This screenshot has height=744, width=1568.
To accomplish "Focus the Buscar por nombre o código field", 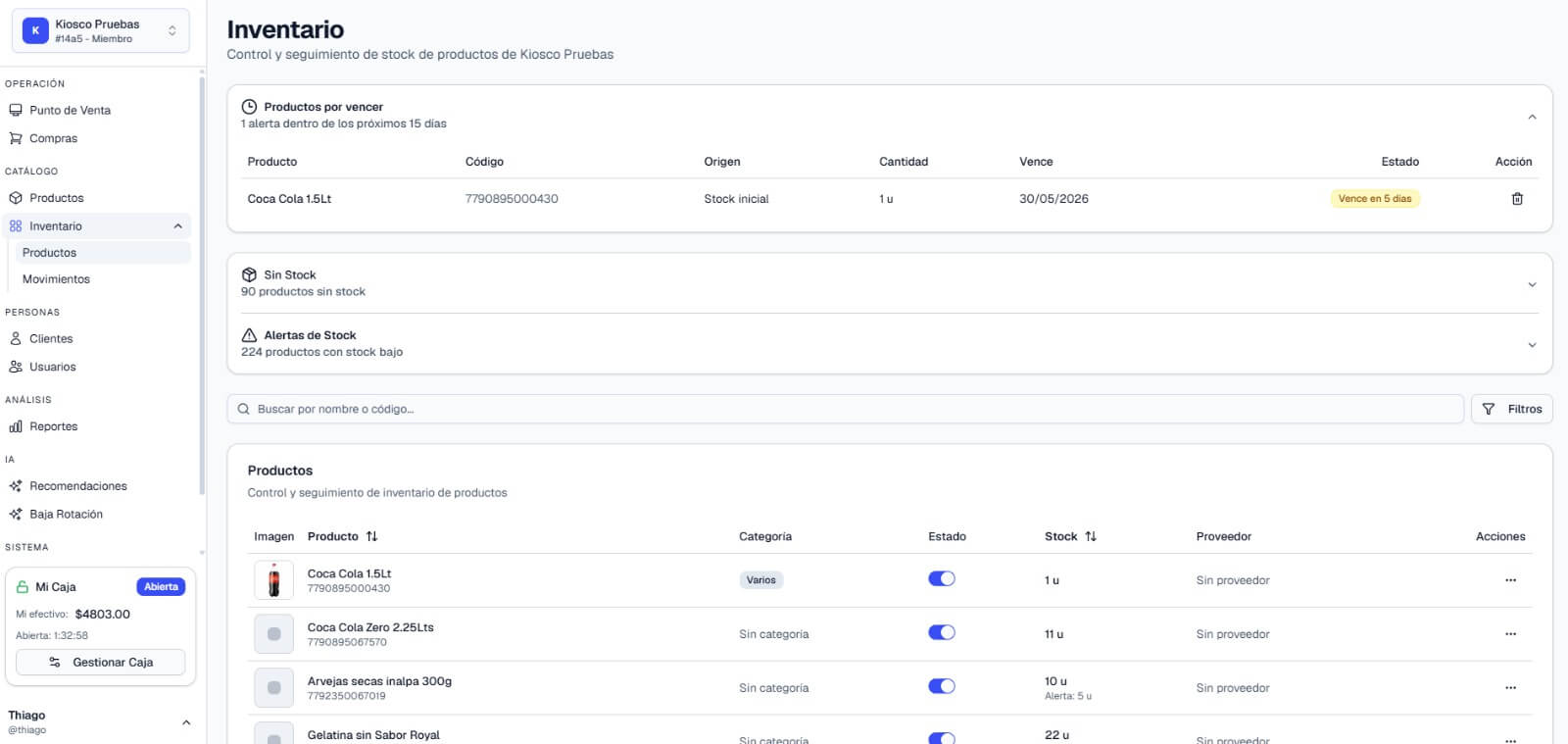I will 846,410.
